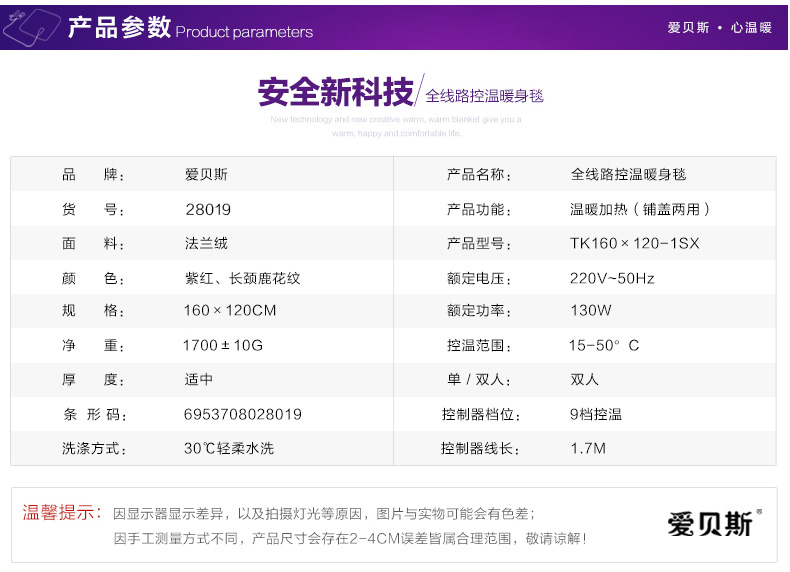Click the 控制器线长 label
This screenshot has height=572, width=790.
pyautogui.click(x=480, y=448)
